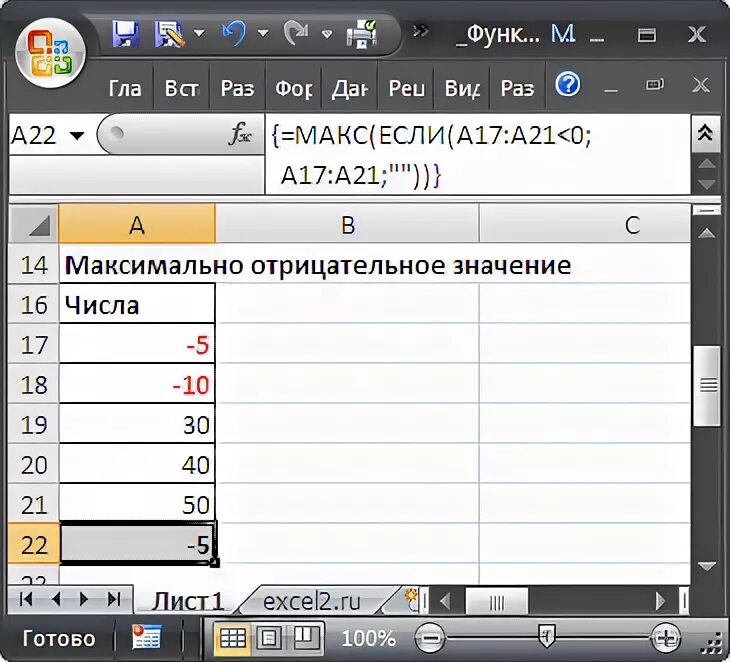The width and height of the screenshot is (730, 662).
Task: Click cell containing -10
Action: click(x=137, y=384)
